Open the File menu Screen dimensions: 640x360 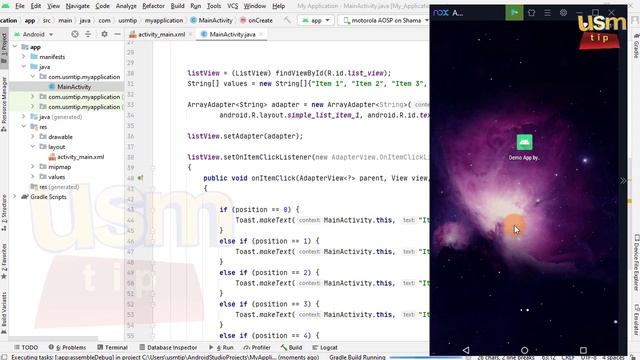click(20, 6)
